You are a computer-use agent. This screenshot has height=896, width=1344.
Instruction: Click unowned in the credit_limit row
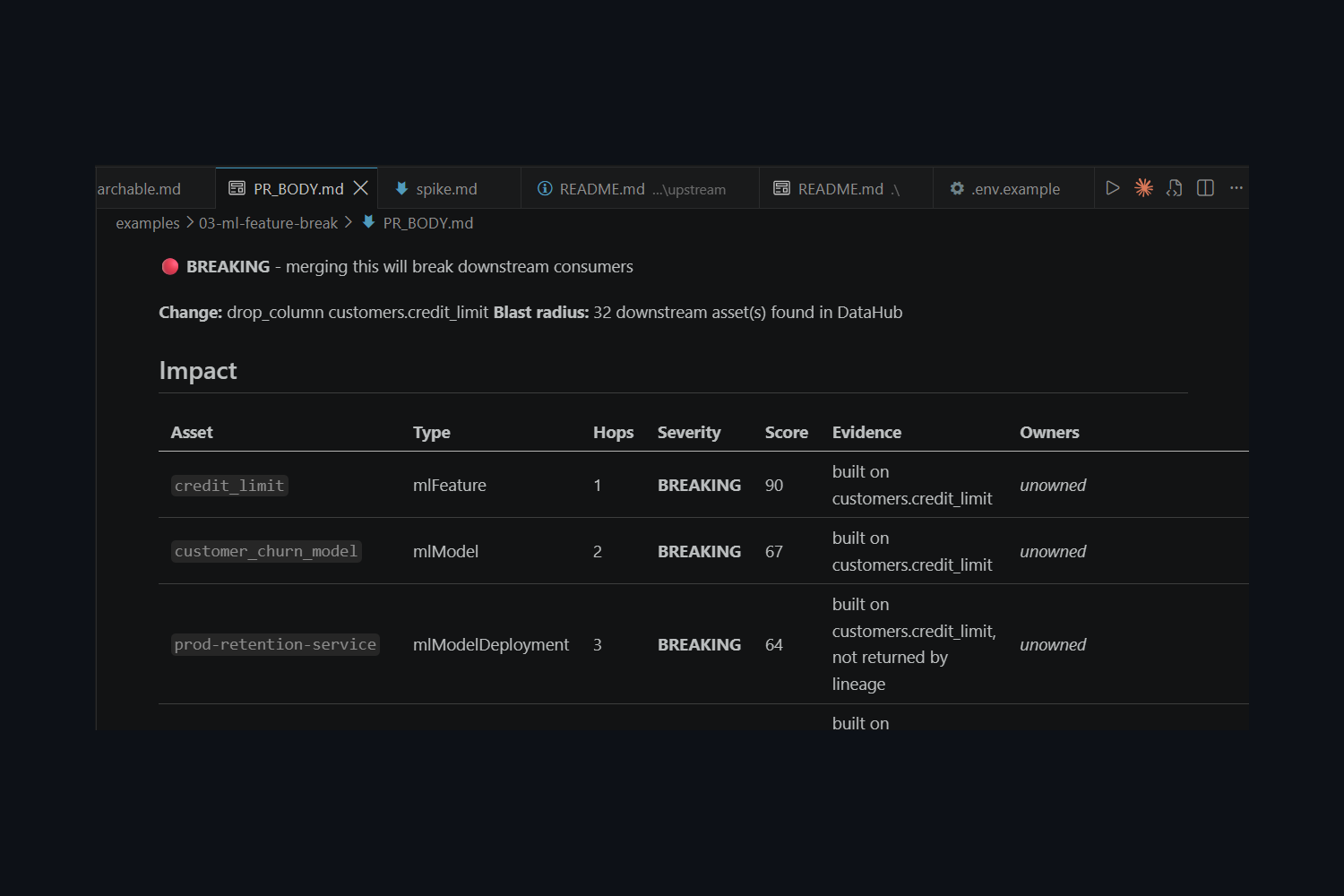coord(1053,486)
